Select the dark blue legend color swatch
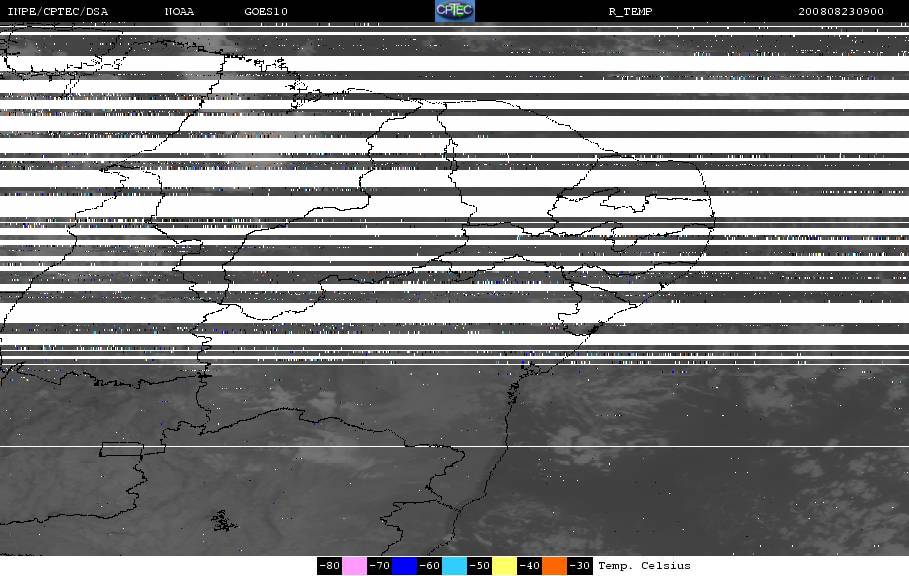 point(405,566)
